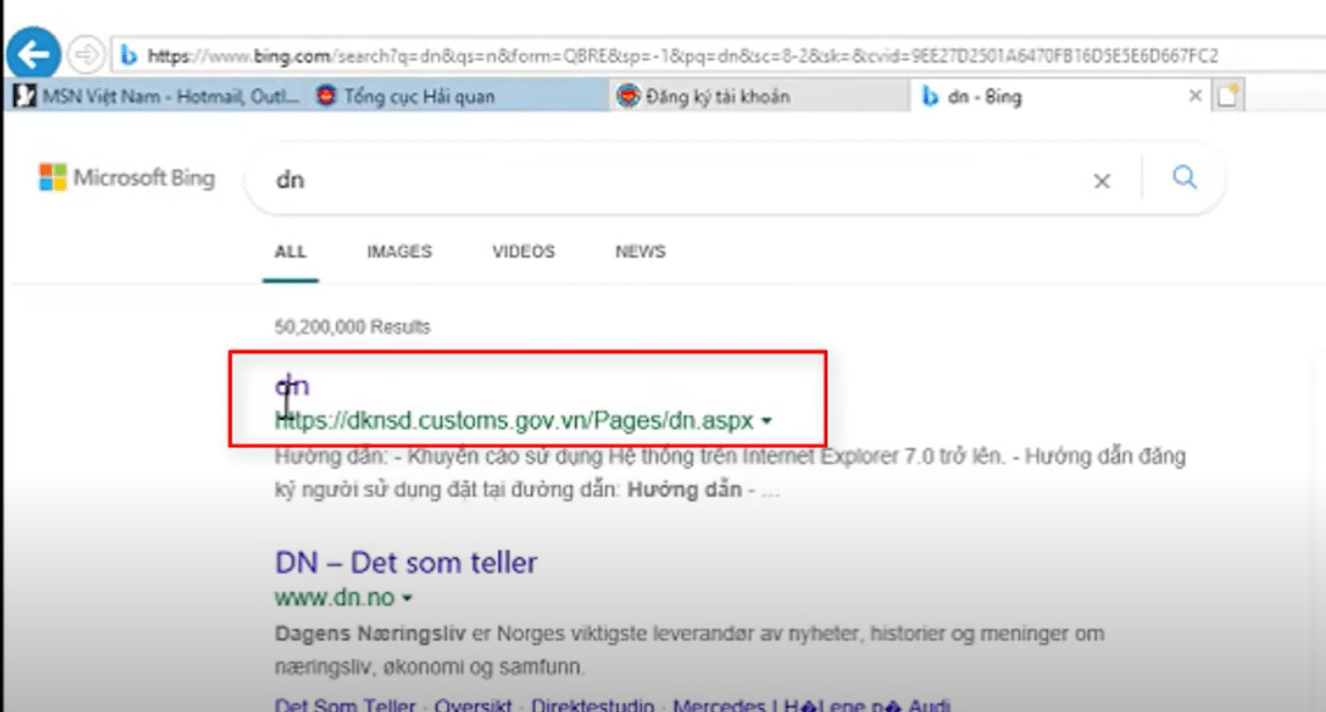The height and width of the screenshot is (712, 1326).
Task: Click the browser Forward arrow button
Action: [x=88, y=55]
